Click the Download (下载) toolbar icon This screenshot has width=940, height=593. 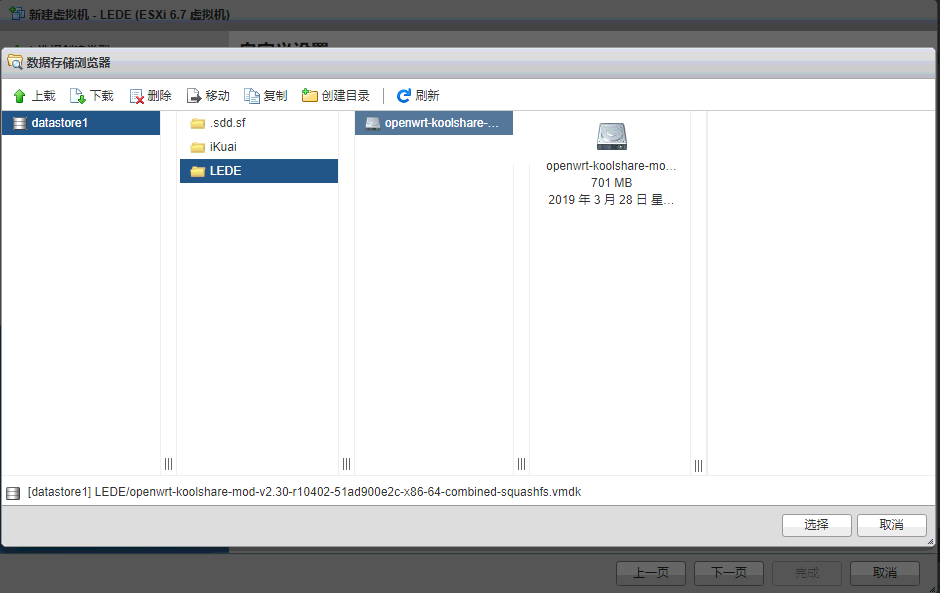coord(77,96)
